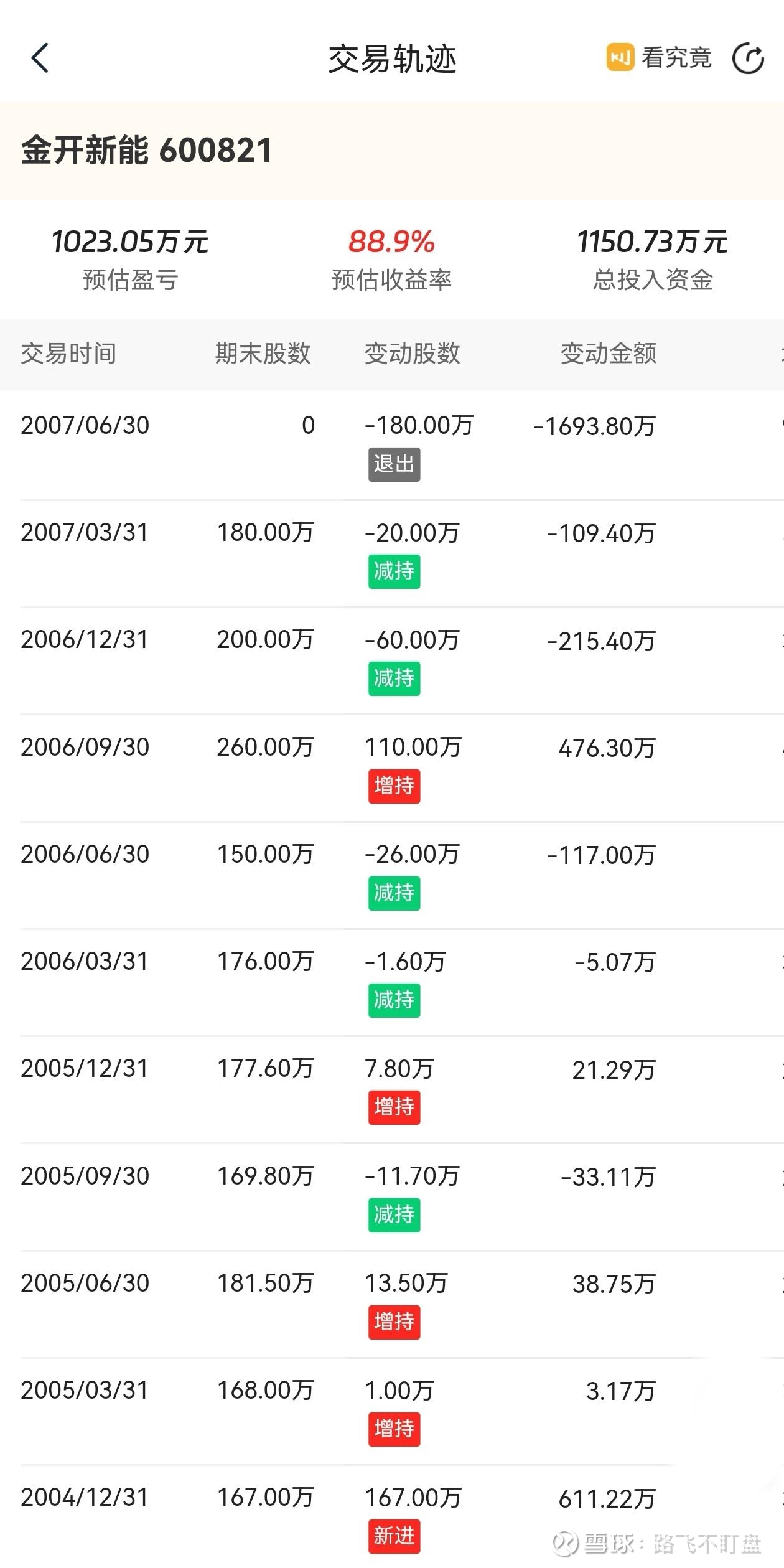Tap the 1023.05万元 estimated profit figure
784x1568 pixels.
coord(130,242)
